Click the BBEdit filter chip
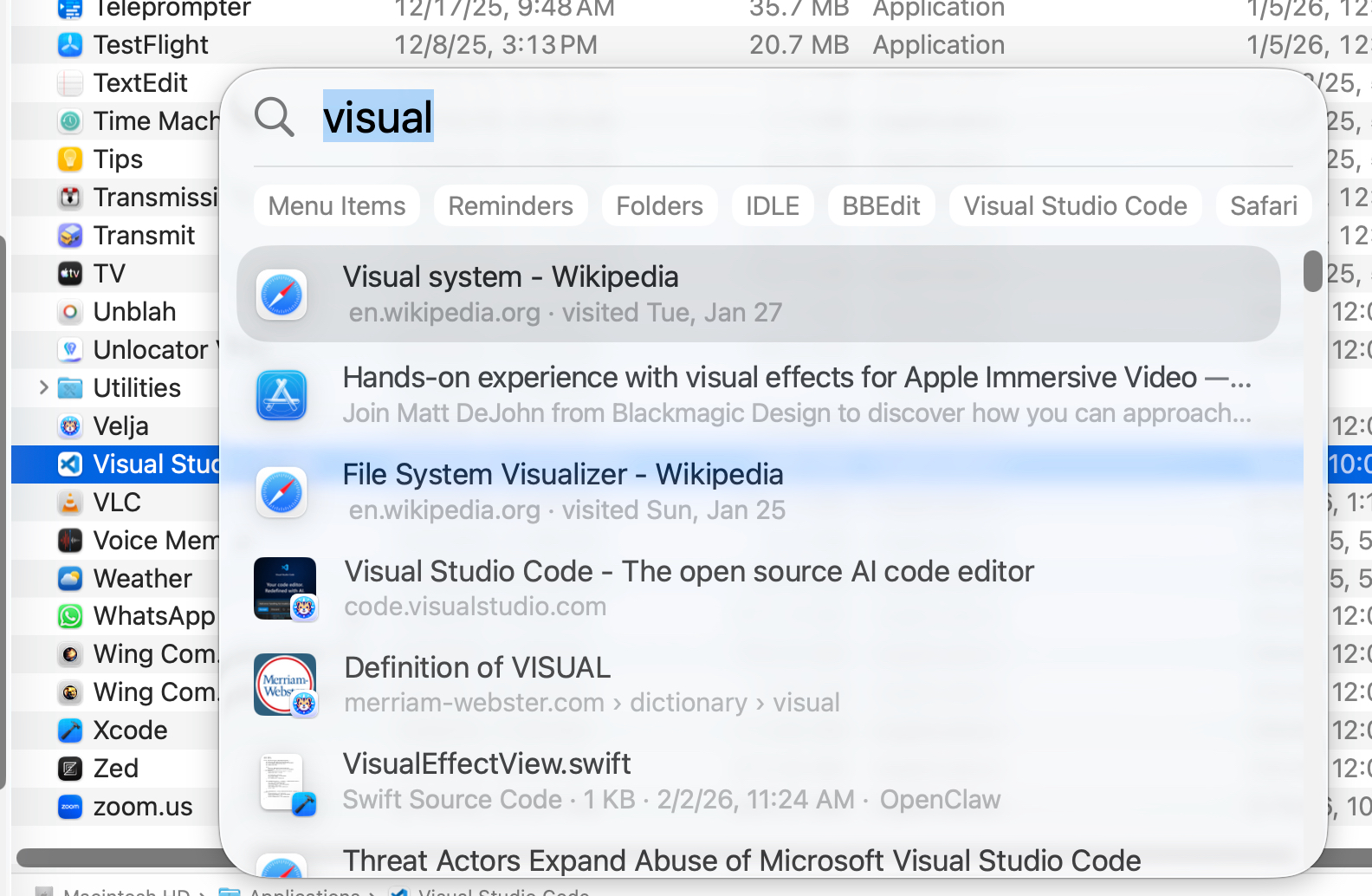1372x896 pixels. tap(881, 206)
